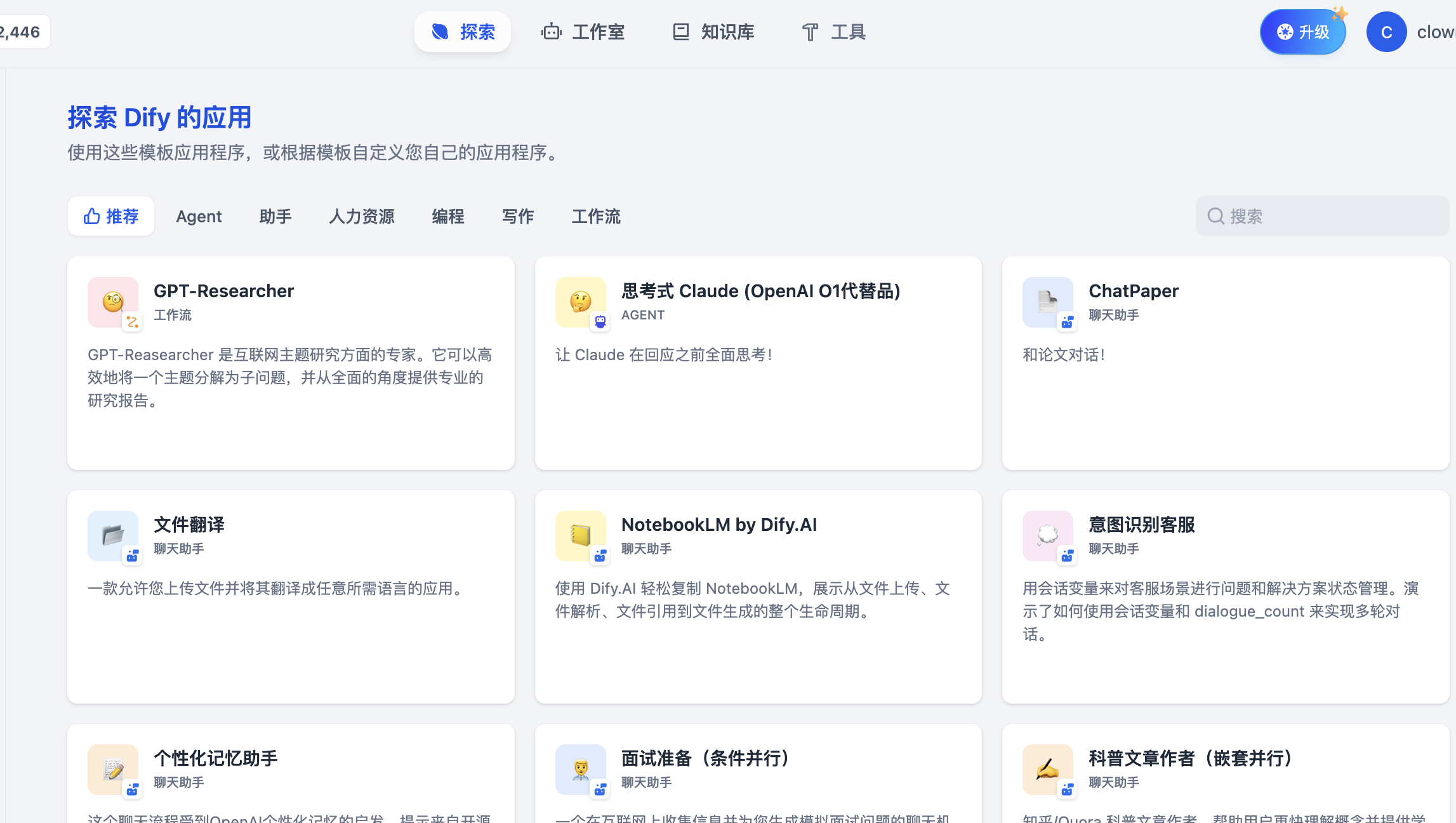This screenshot has height=823, width=1456.
Task: Click the workflow badge on GPT-Researcher icon
Action: (x=132, y=322)
